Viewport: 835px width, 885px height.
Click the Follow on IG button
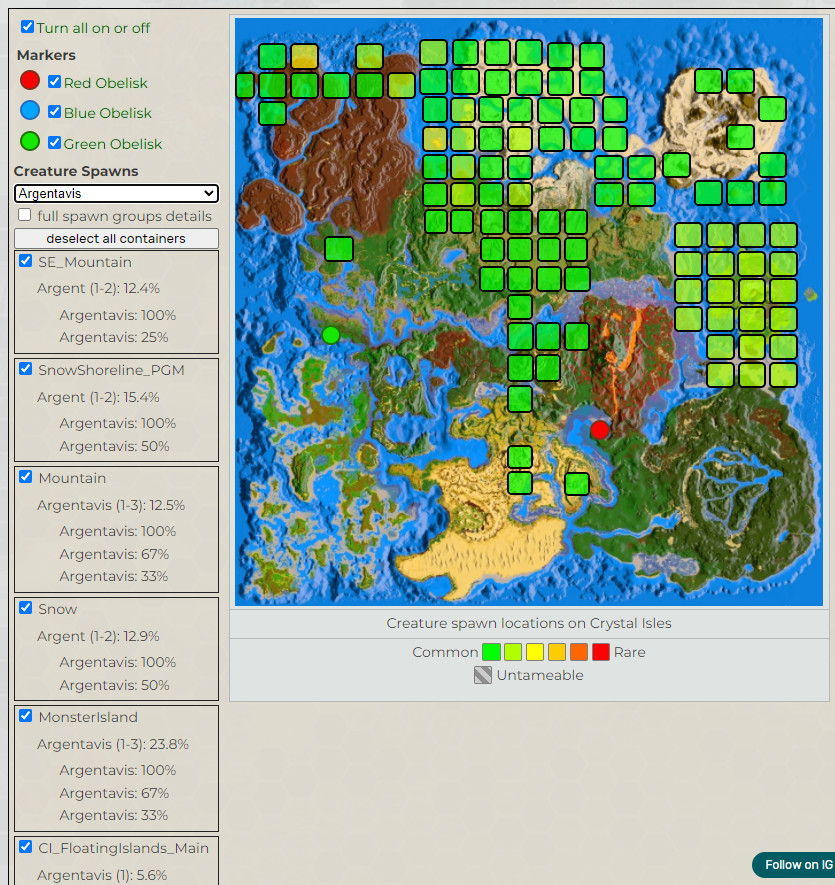[x=794, y=865]
